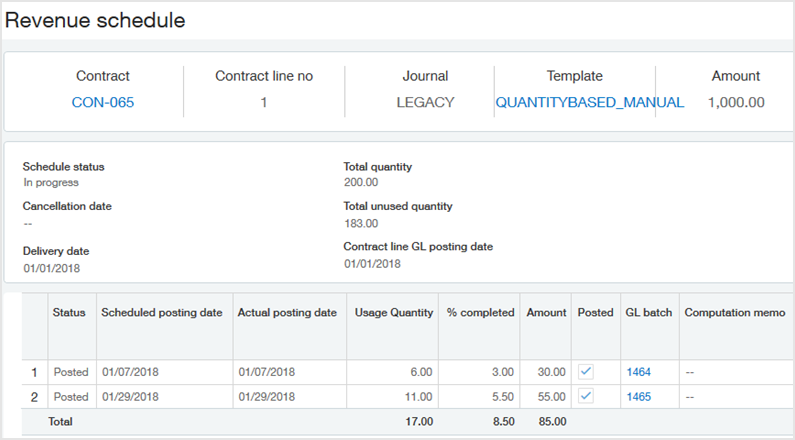795x440 pixels.
Task: Select the Usage Quantity column header
Action: pos(393,313)
